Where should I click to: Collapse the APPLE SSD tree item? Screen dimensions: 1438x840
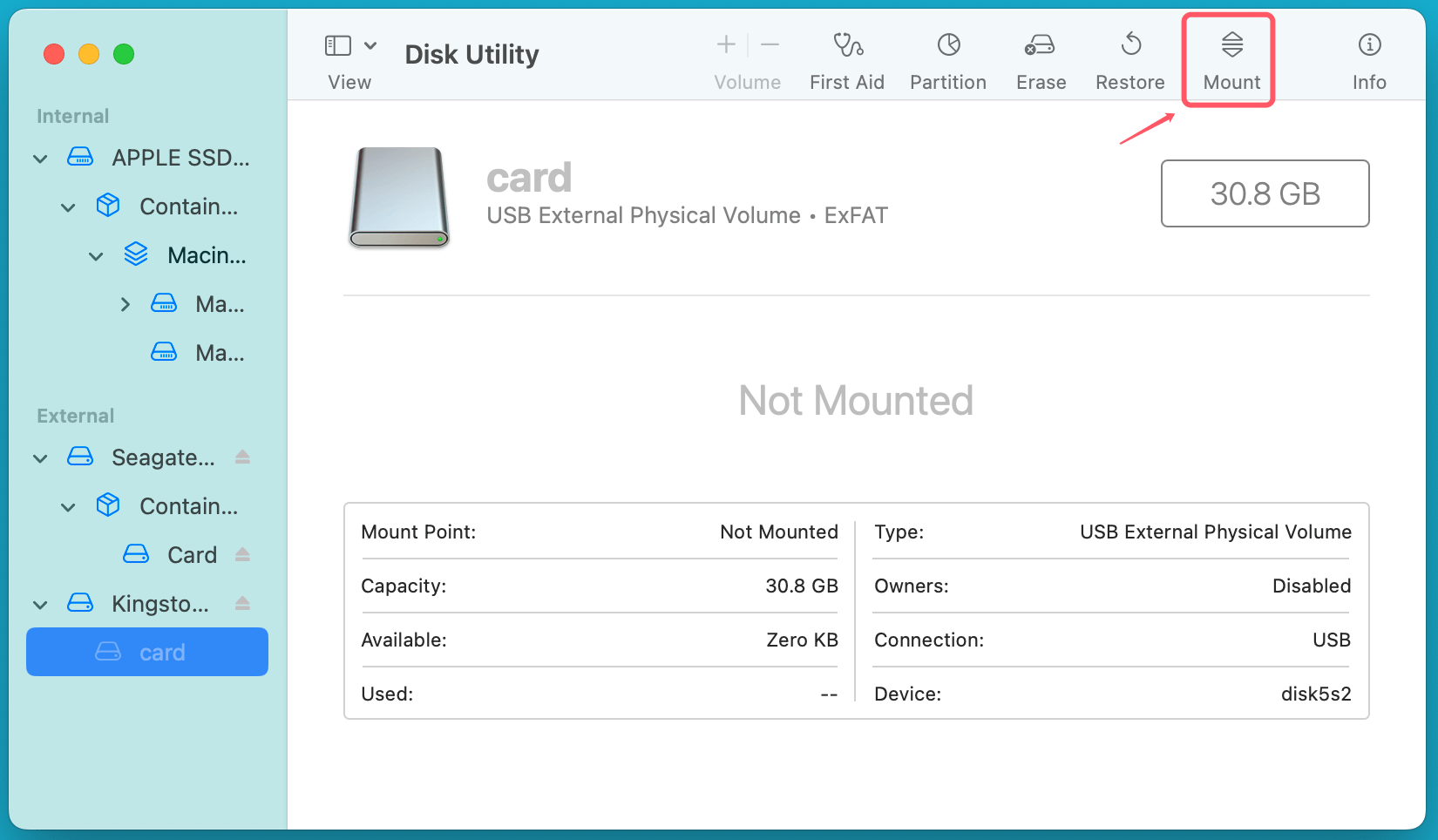click(x=39, y=158)
